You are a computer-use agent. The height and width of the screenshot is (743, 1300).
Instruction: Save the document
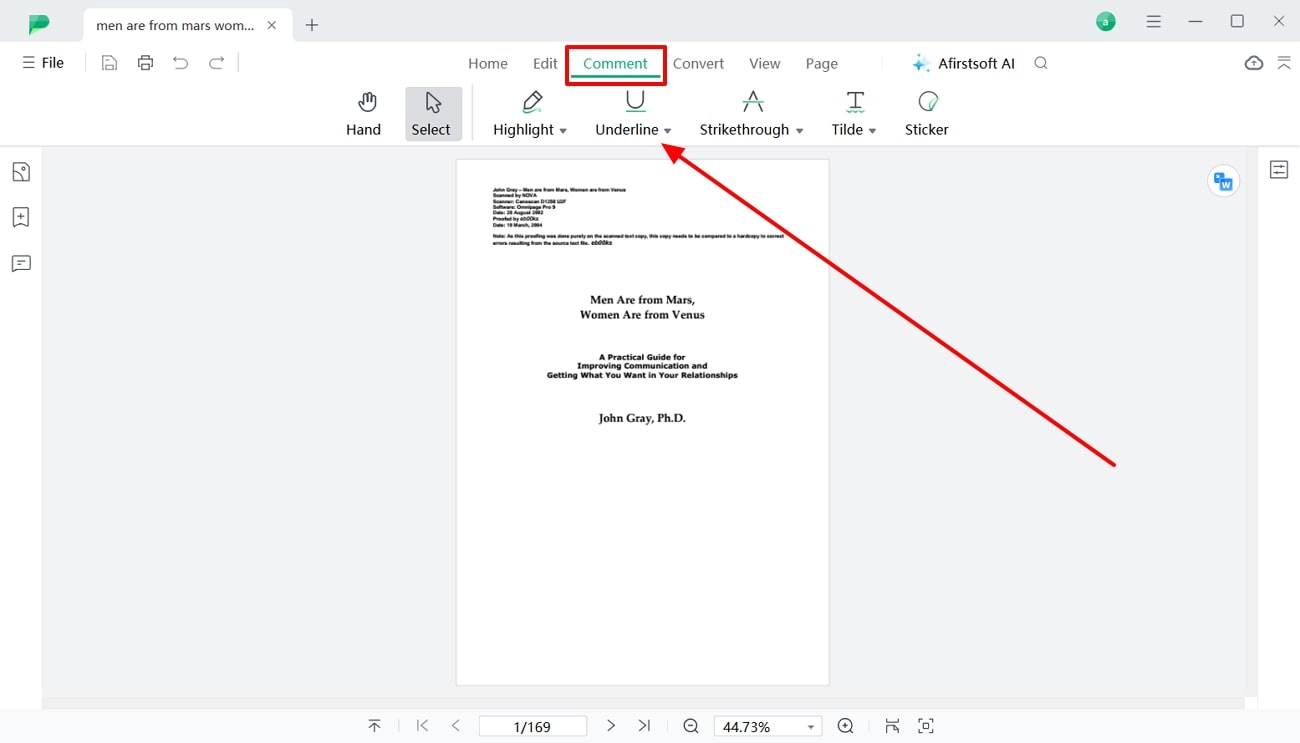(110, 63)
